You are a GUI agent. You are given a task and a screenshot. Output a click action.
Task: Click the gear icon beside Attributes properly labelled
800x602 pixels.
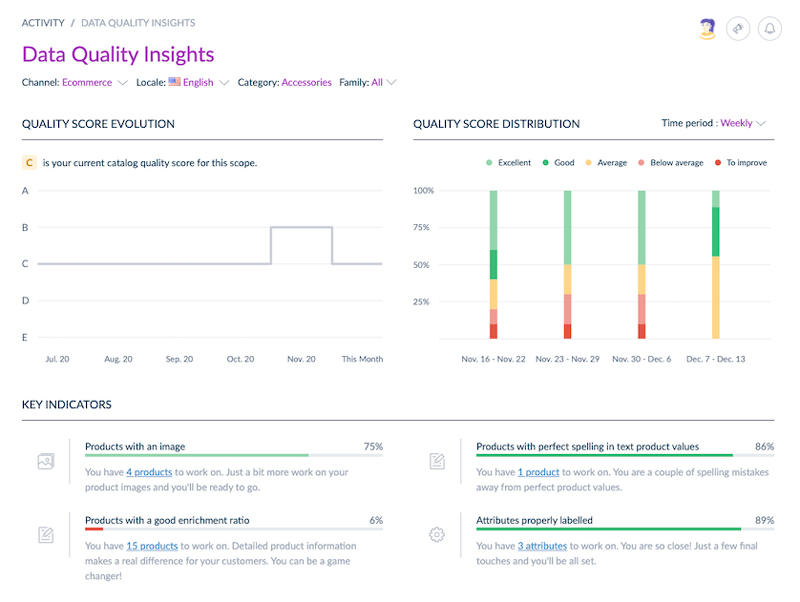[437, 535]
